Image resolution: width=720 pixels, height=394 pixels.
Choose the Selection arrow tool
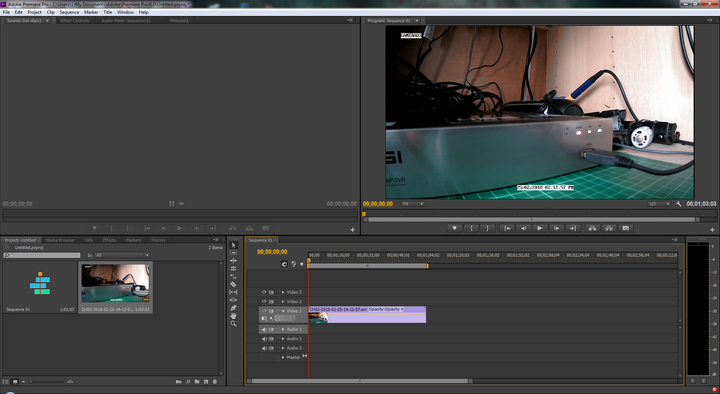pyautogui.click(x=233, y=245)
